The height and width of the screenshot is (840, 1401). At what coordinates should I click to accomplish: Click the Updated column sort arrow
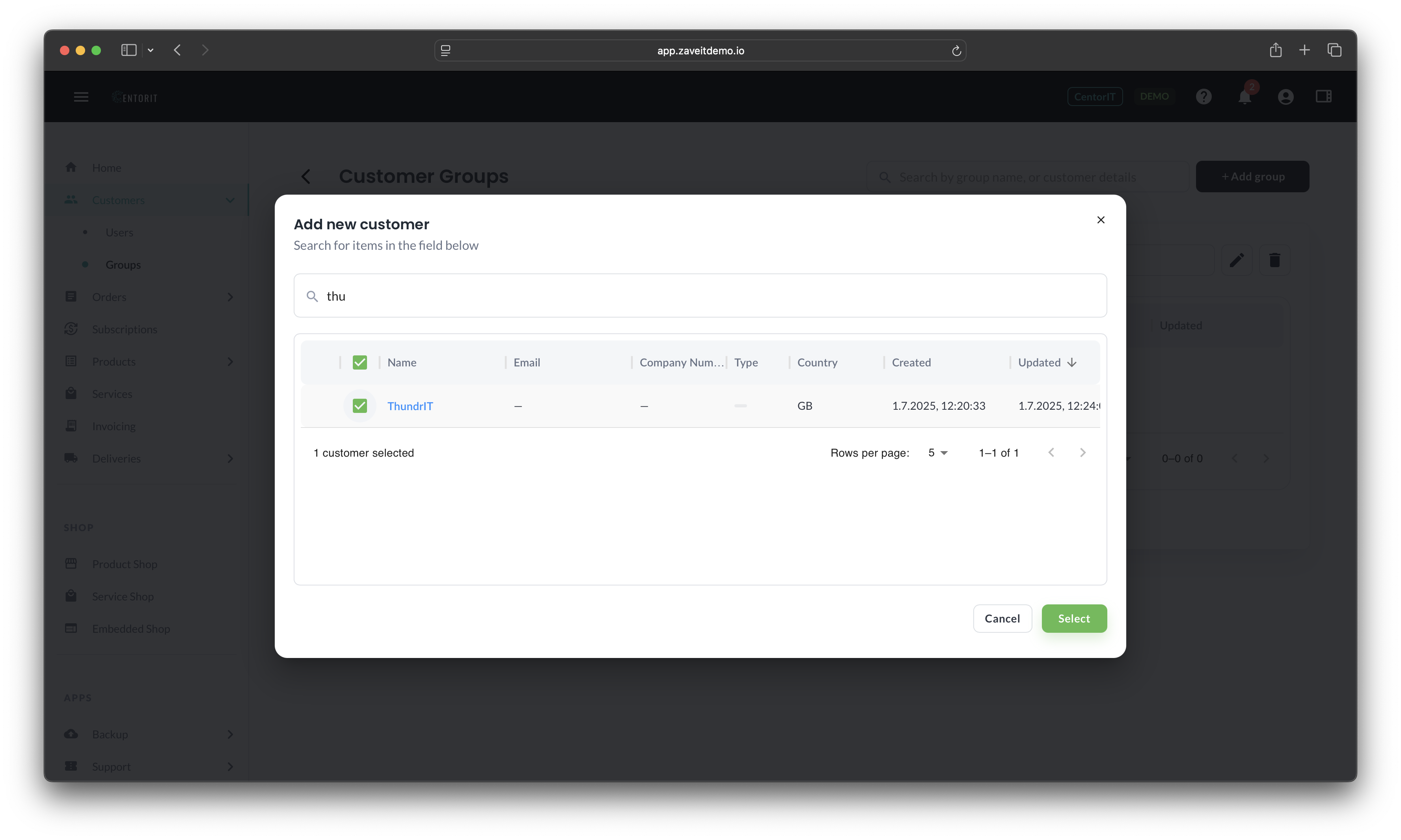pyautogui.click(x=1071, y=362)
